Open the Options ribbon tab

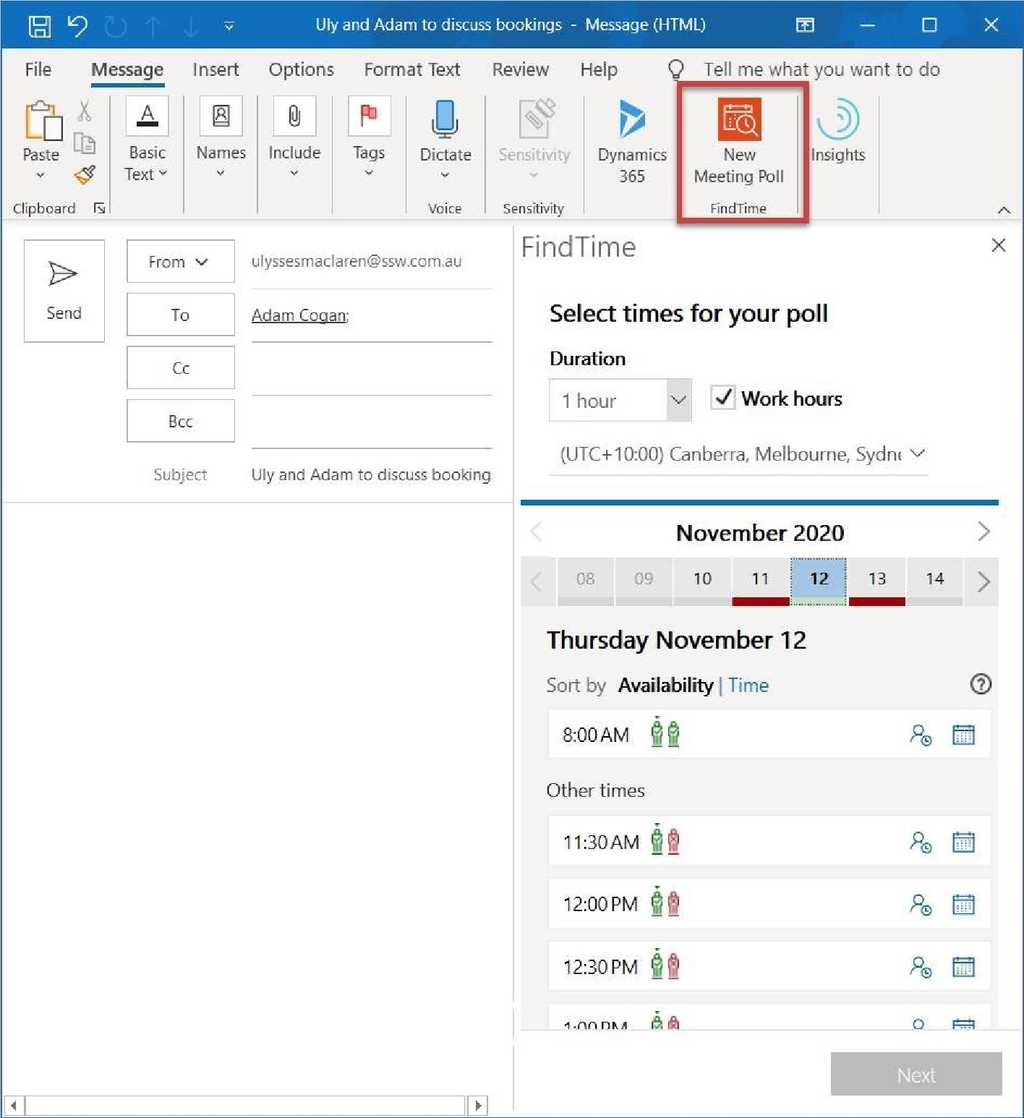(x=300, y=69)
